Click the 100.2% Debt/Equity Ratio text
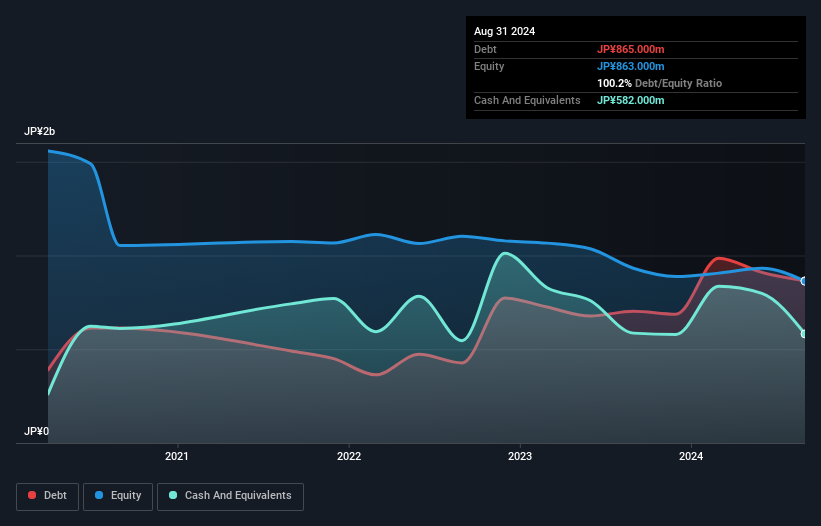This screenshot has width=821, height=526. (659, 83)
